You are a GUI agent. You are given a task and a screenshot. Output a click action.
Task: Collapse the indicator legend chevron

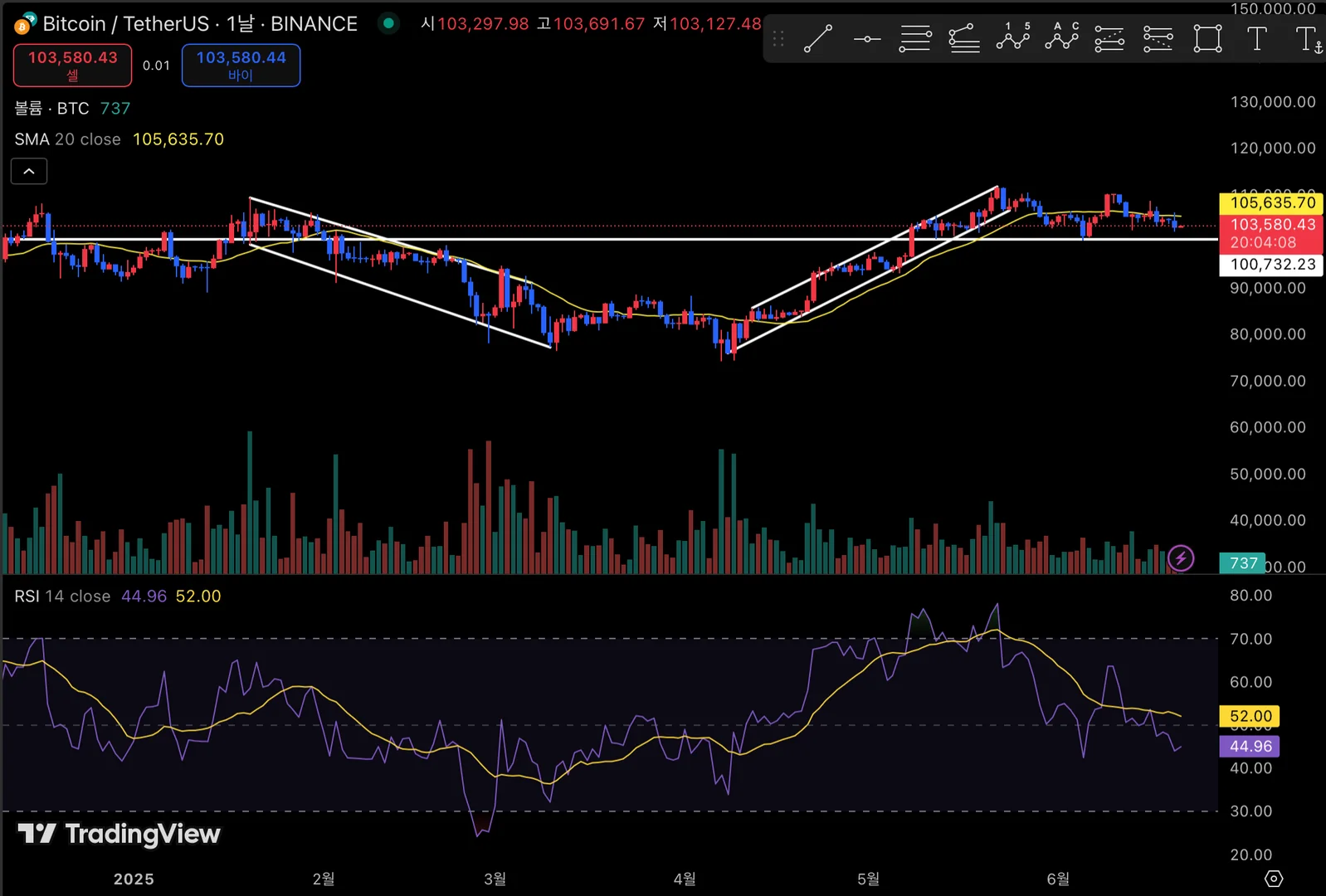point(29,172)
